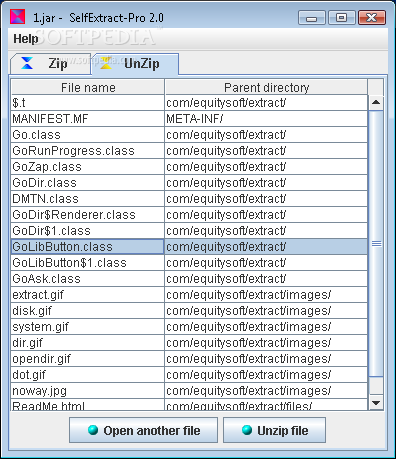Click parent directory cell of noway.jpg row

266,391
